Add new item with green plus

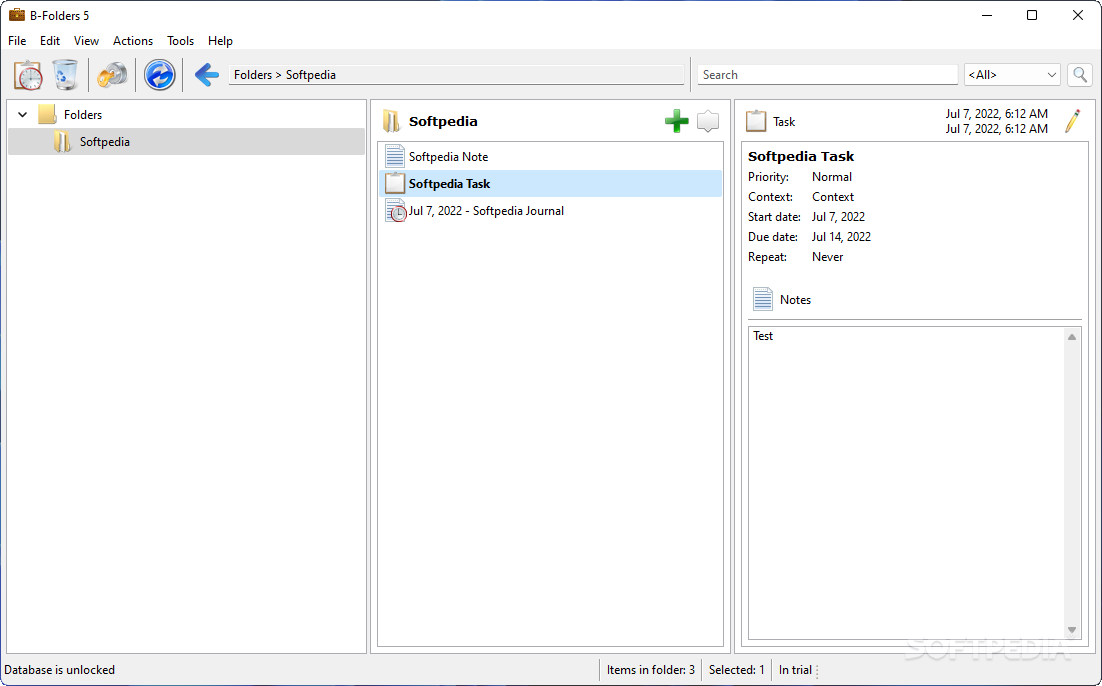tap(676, 121)
